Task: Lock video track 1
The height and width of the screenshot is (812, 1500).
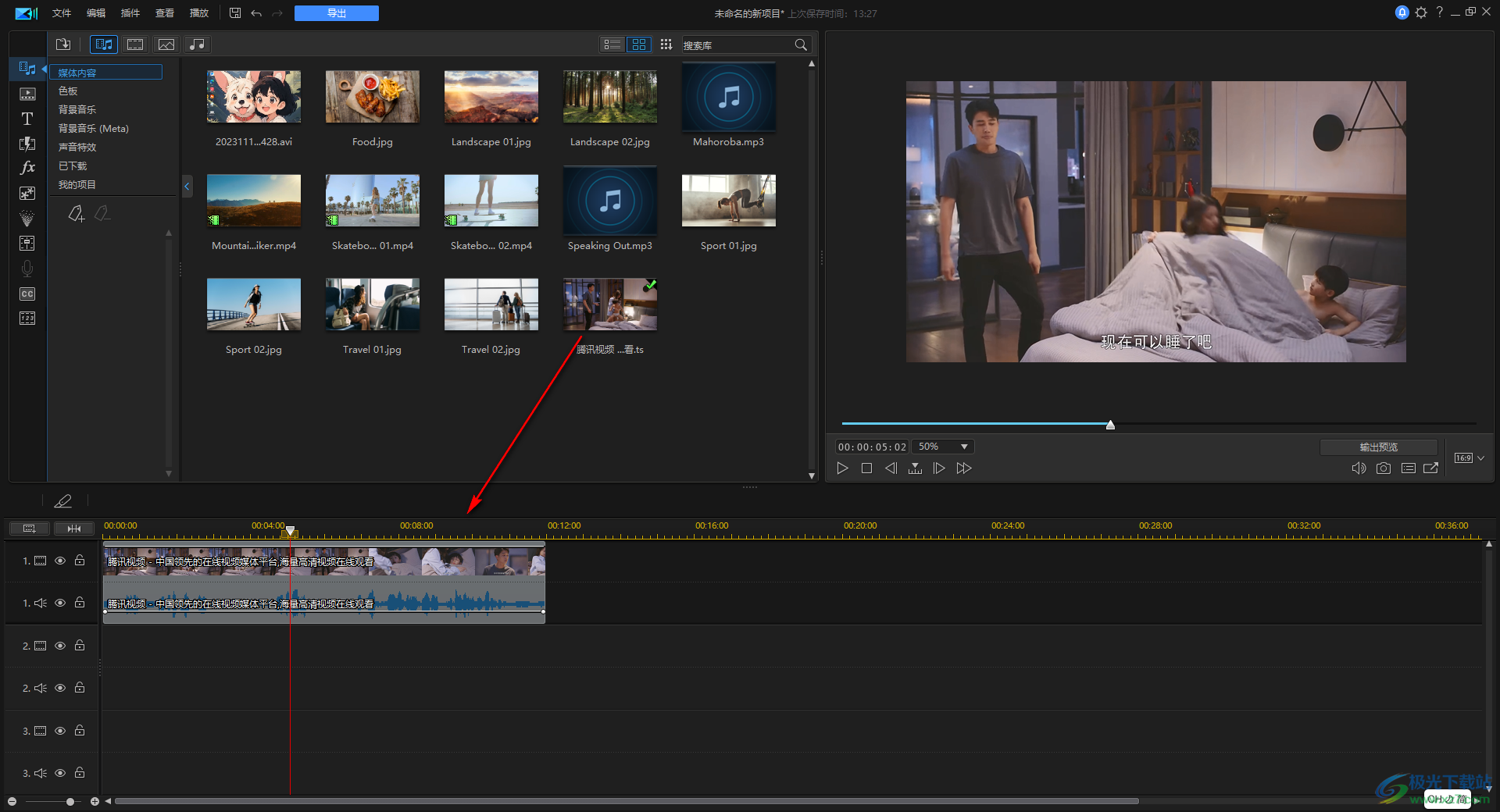Action: pyautogui.click(x=80, y=561)
